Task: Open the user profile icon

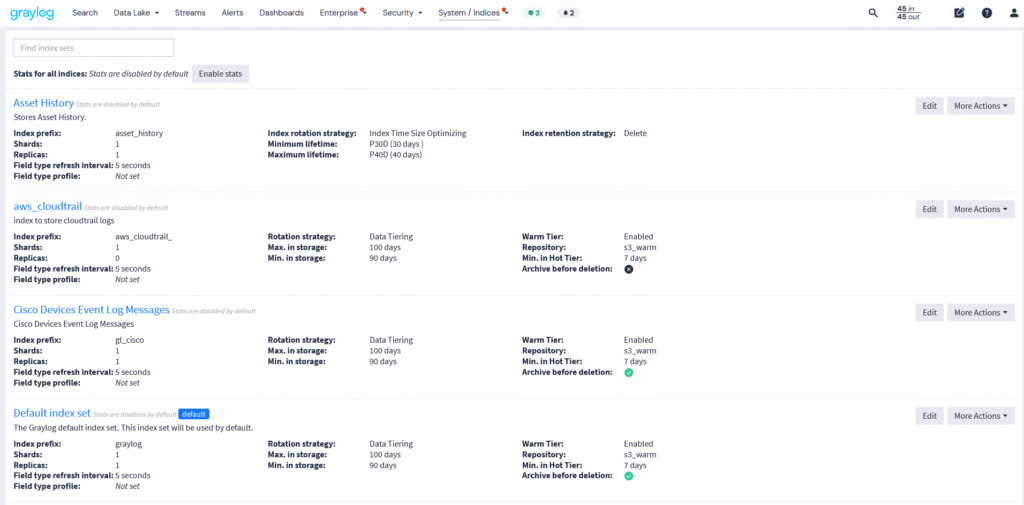Action: point(1014,12)
